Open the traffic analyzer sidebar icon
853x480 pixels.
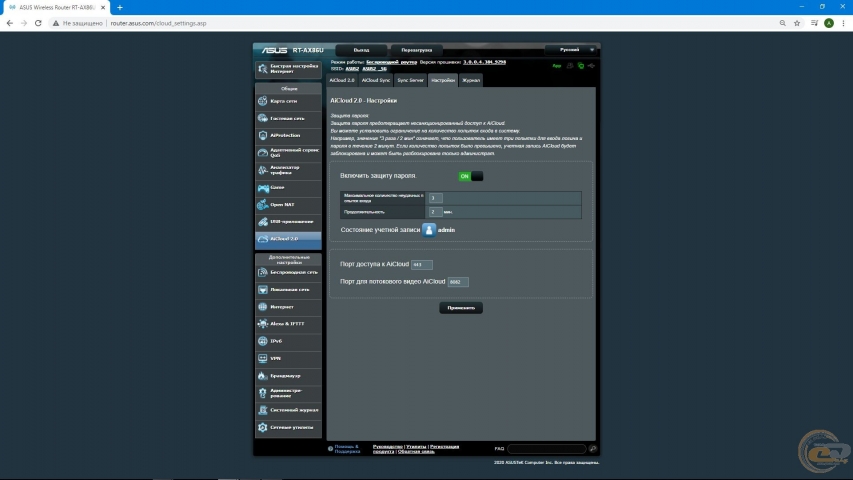[x=263, y=170]
